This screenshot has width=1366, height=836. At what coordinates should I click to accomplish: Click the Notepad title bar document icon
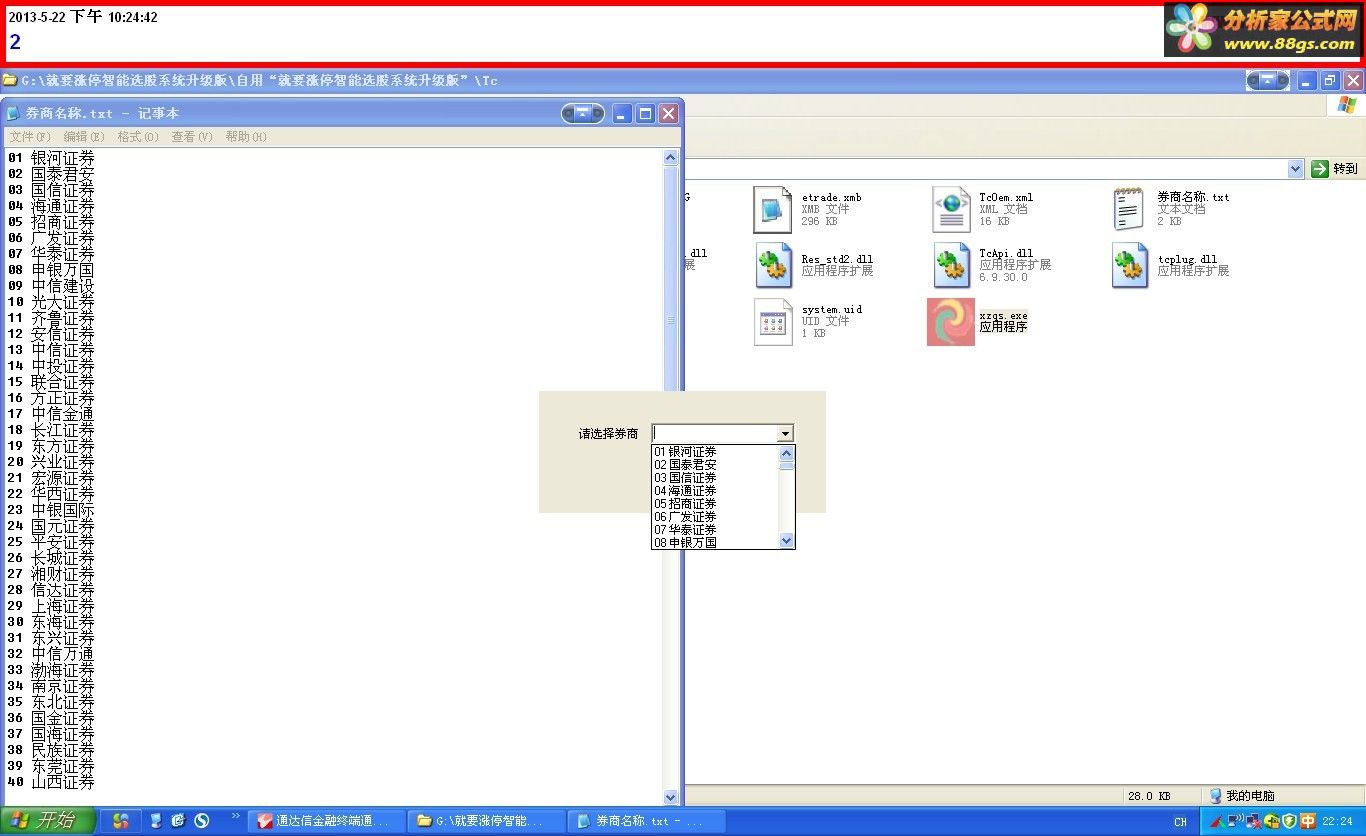click(14, 113)
